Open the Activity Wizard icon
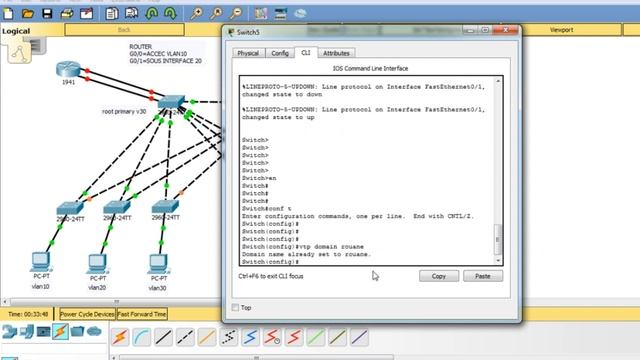 point(87,14)
